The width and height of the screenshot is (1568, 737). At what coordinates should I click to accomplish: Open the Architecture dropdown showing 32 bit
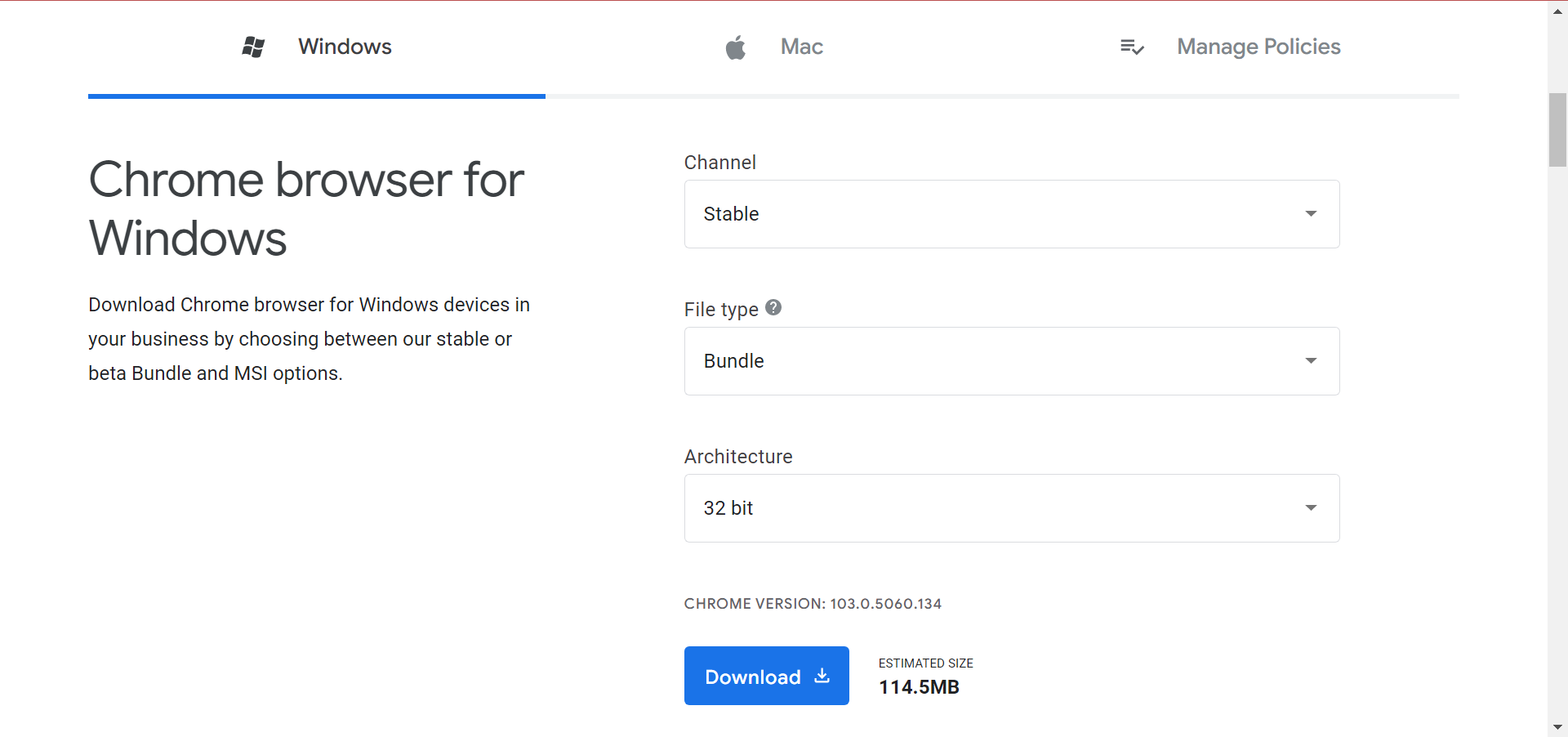click(x=1012, y=508)
